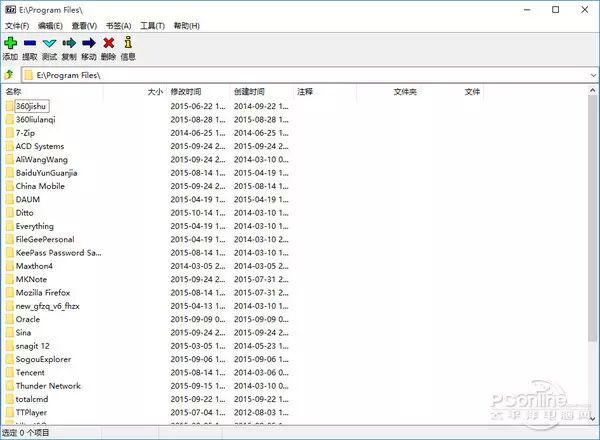The image size is (600, 440).
Task: Click the scrollbar up arrow
Action: point(593,91)
